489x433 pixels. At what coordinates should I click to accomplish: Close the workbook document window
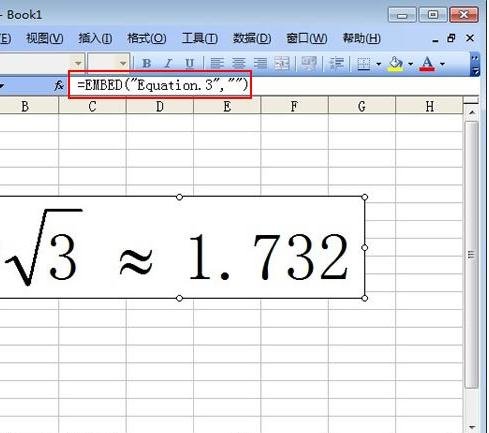tap(470, 38)
